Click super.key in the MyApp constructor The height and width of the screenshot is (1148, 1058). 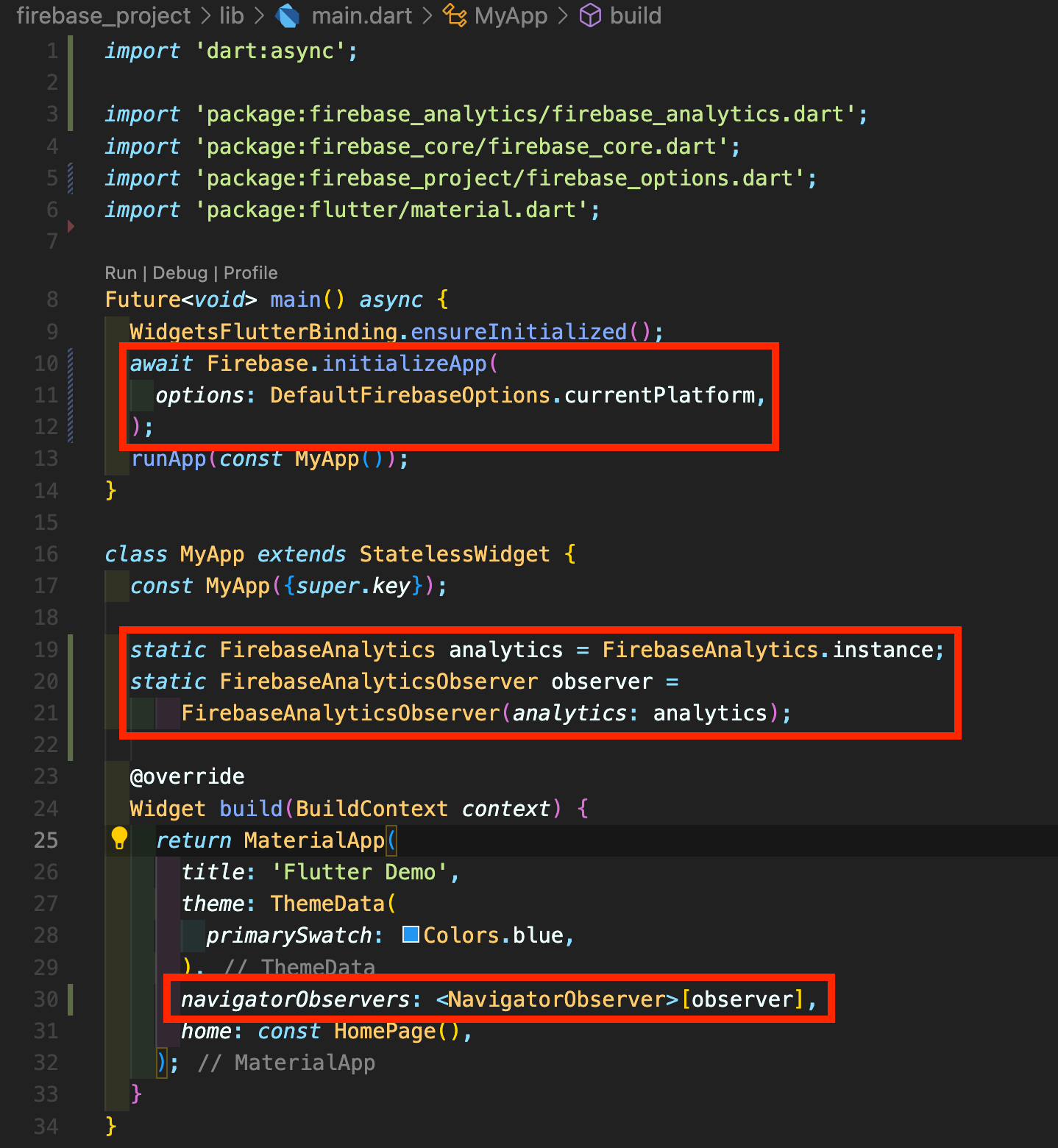pyautogui.click(x=353, y=586)
